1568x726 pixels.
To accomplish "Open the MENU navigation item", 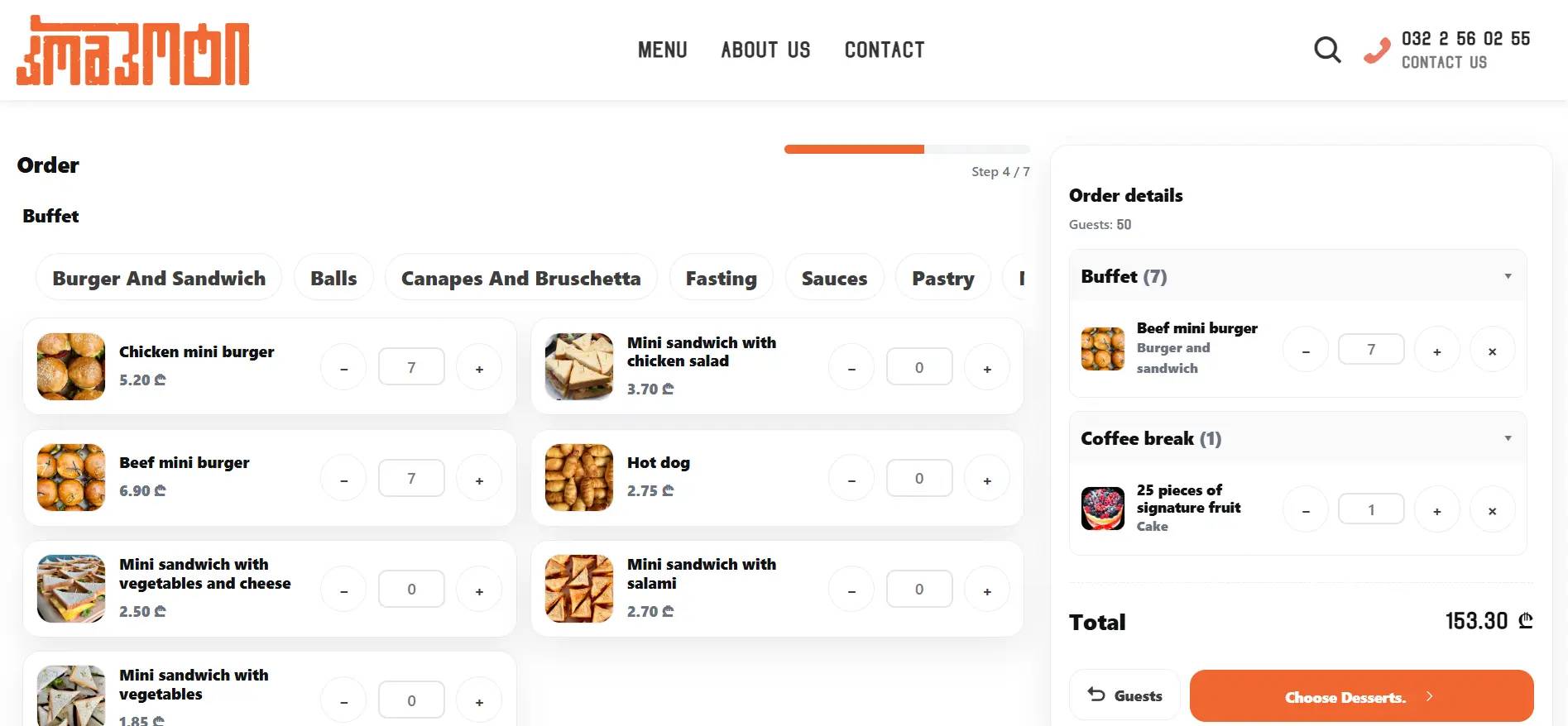I will tap(662, 50).
